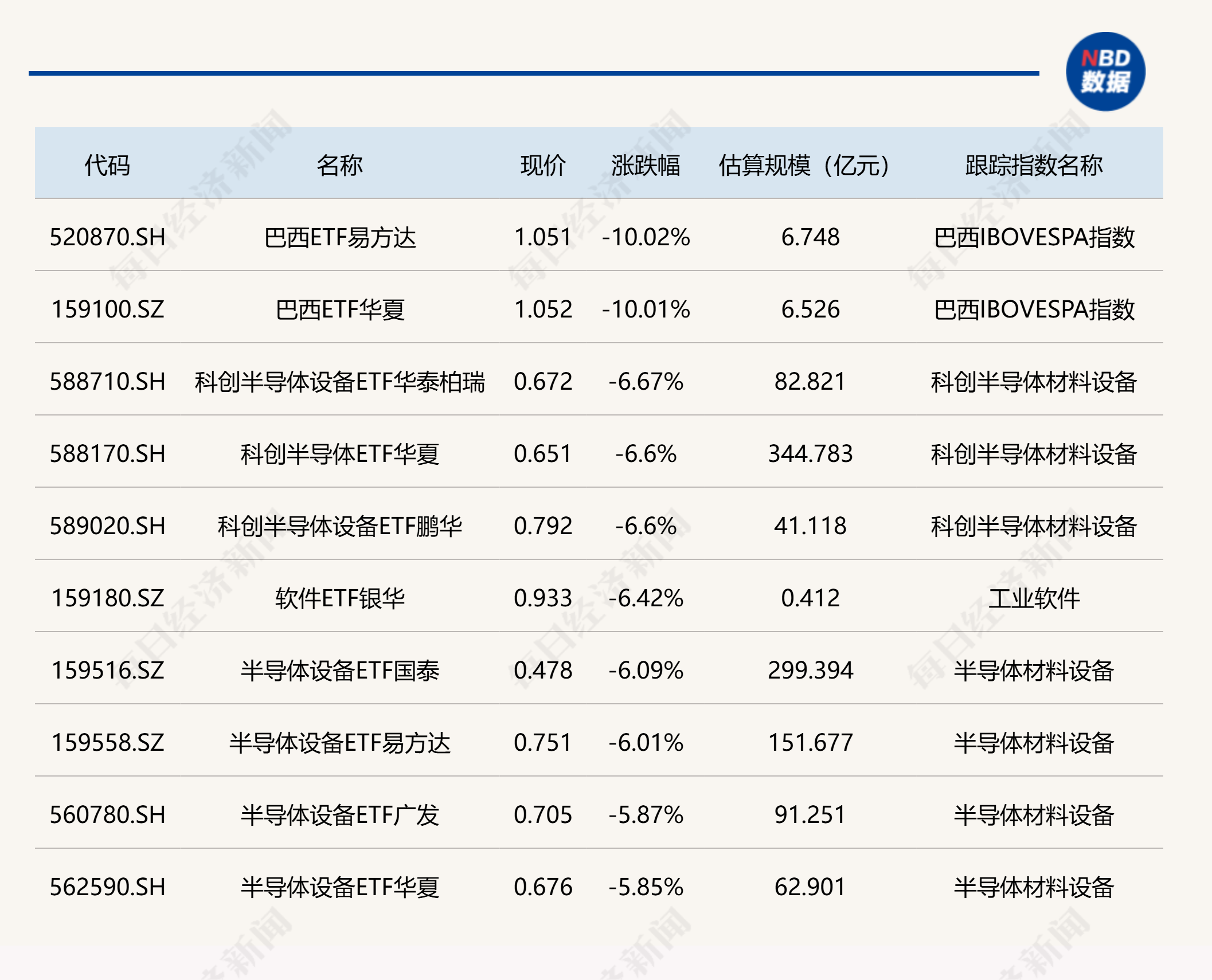Viewport: 1212px width, 980px height.
Task: Select code 589020.SH
Action: (x=107, y=526)
